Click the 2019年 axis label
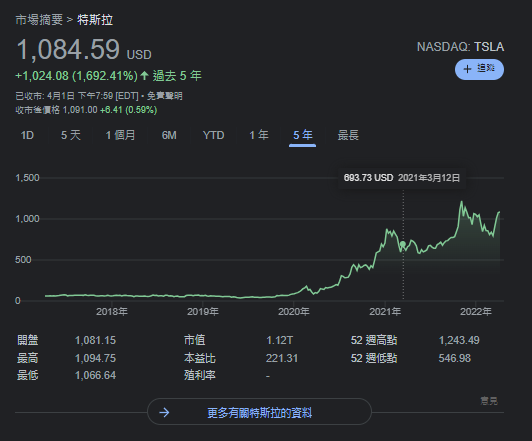Image resolution: width=532 pixels, height=441 pixels. click(203, 311)
